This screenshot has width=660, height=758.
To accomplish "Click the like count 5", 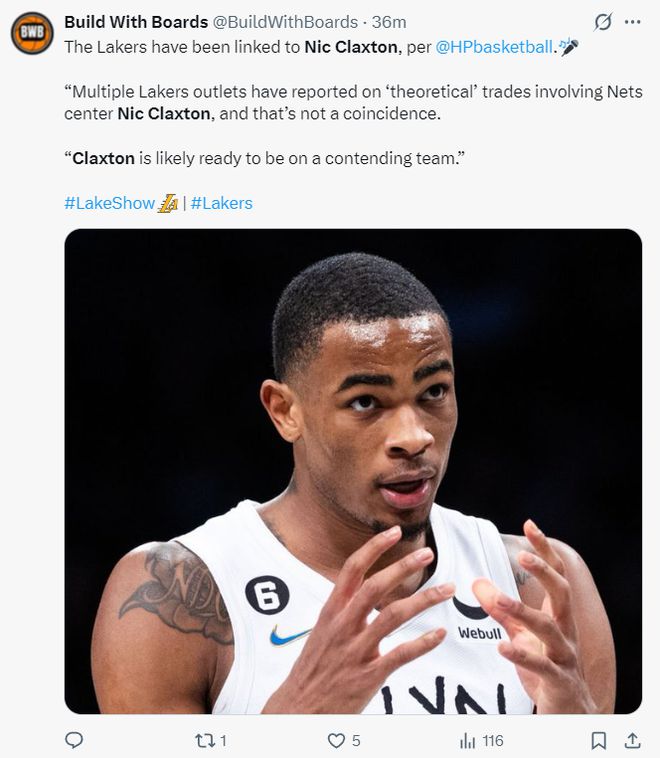I will point(356,741).
